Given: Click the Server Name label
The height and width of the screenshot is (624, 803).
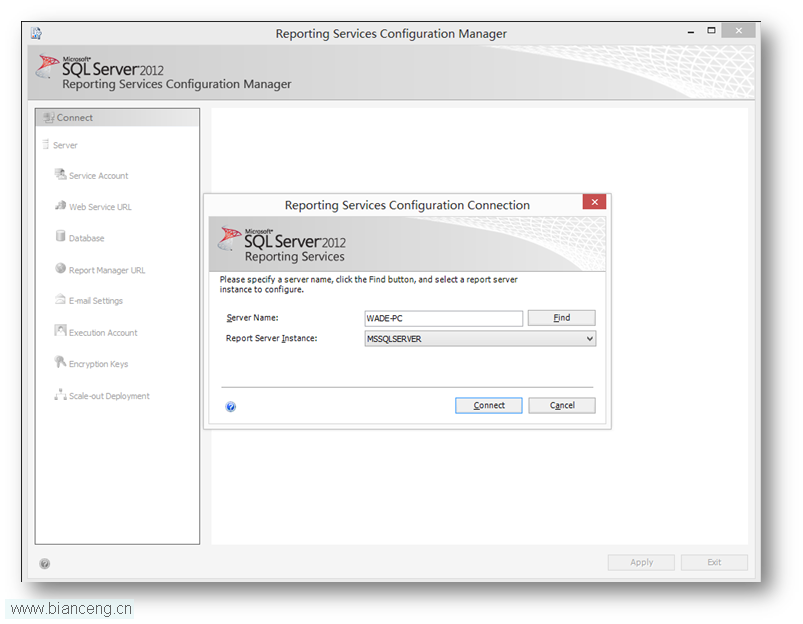Looking at the screenshot, I should pos(252,318).
